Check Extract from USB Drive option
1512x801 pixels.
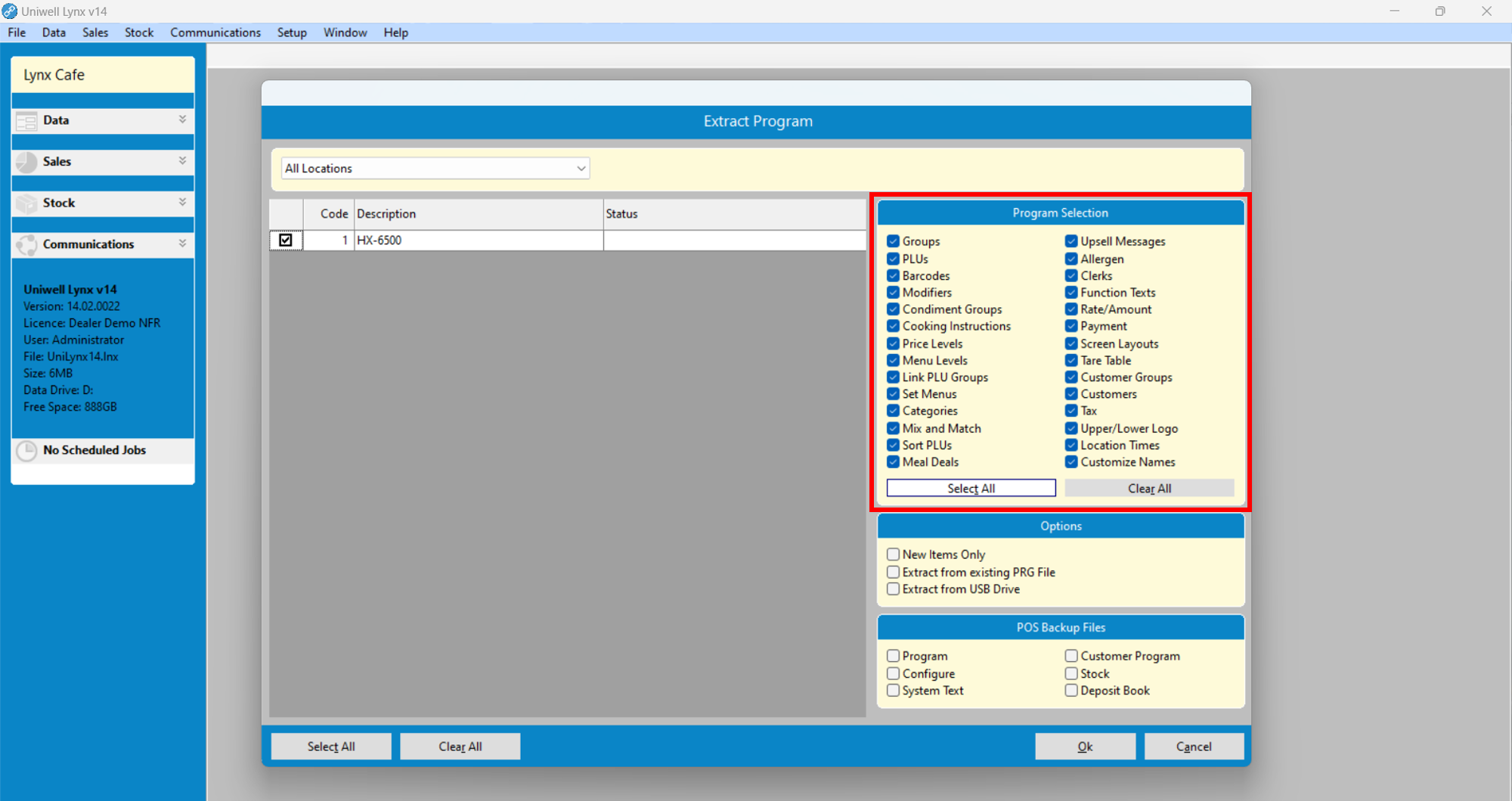tap(894, 589)
